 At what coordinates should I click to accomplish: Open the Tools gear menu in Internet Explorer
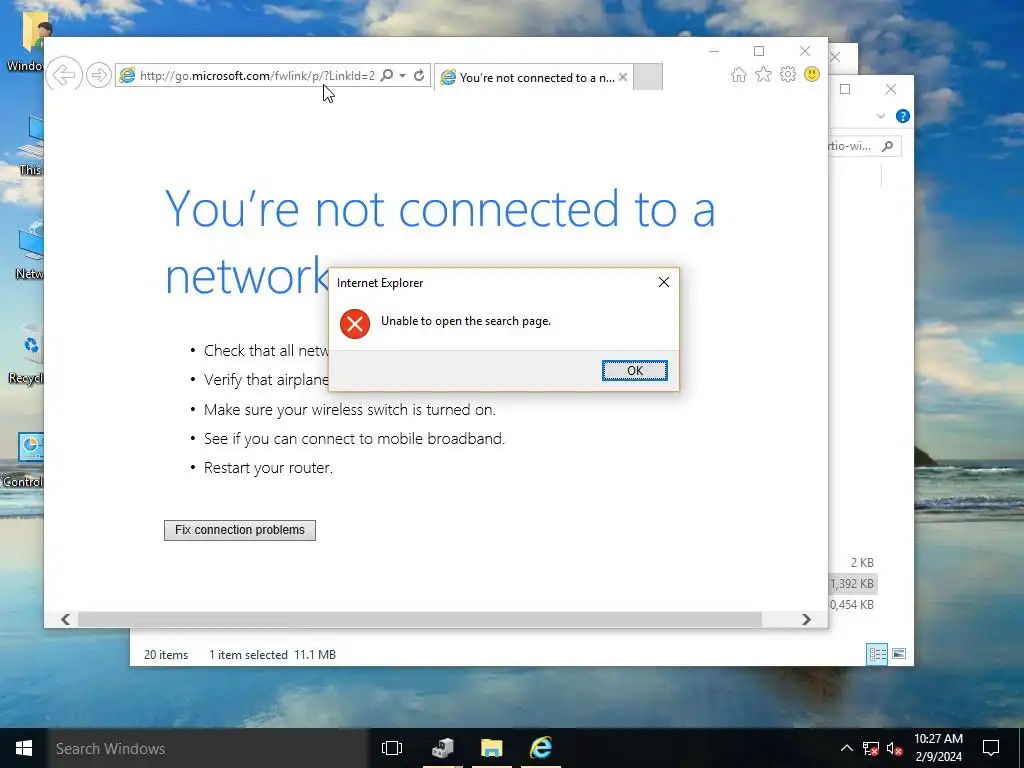point(788,74)
